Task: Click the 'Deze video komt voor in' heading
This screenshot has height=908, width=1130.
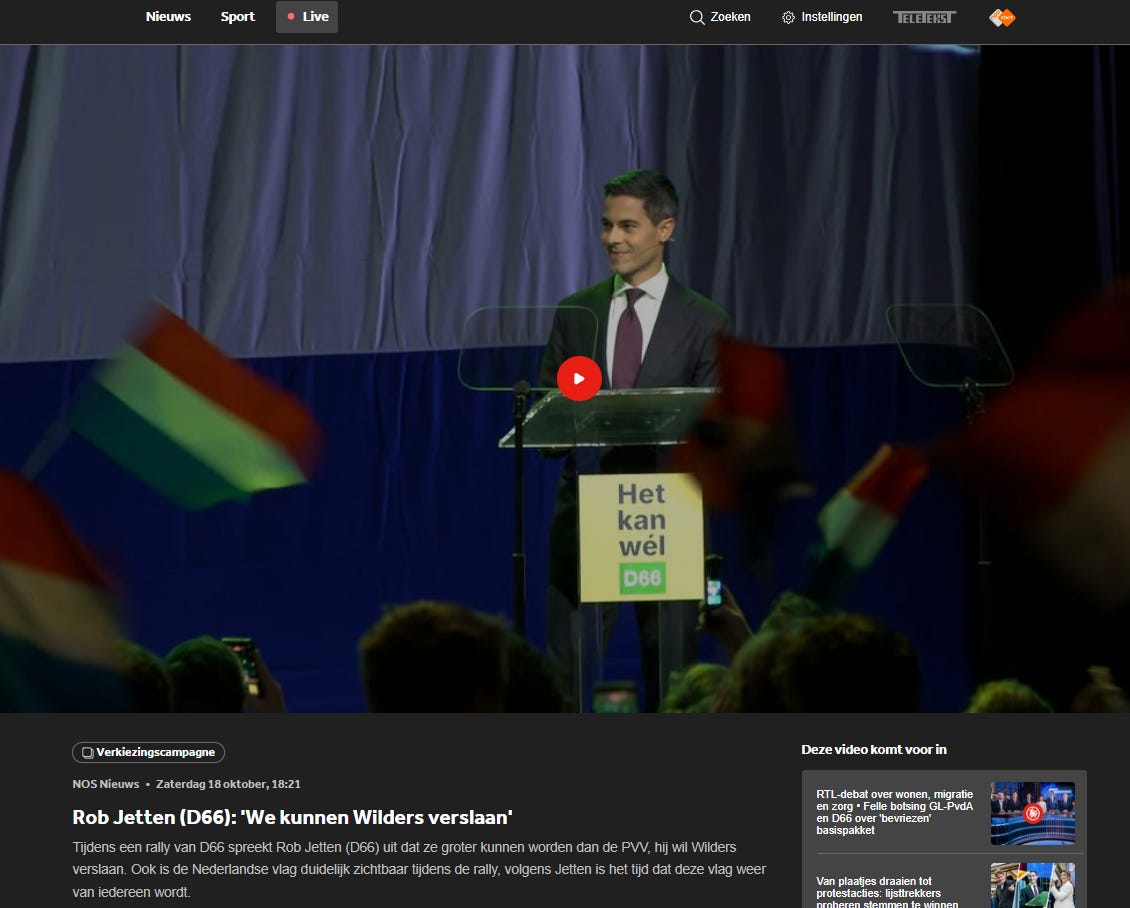Action: point(873,749)
